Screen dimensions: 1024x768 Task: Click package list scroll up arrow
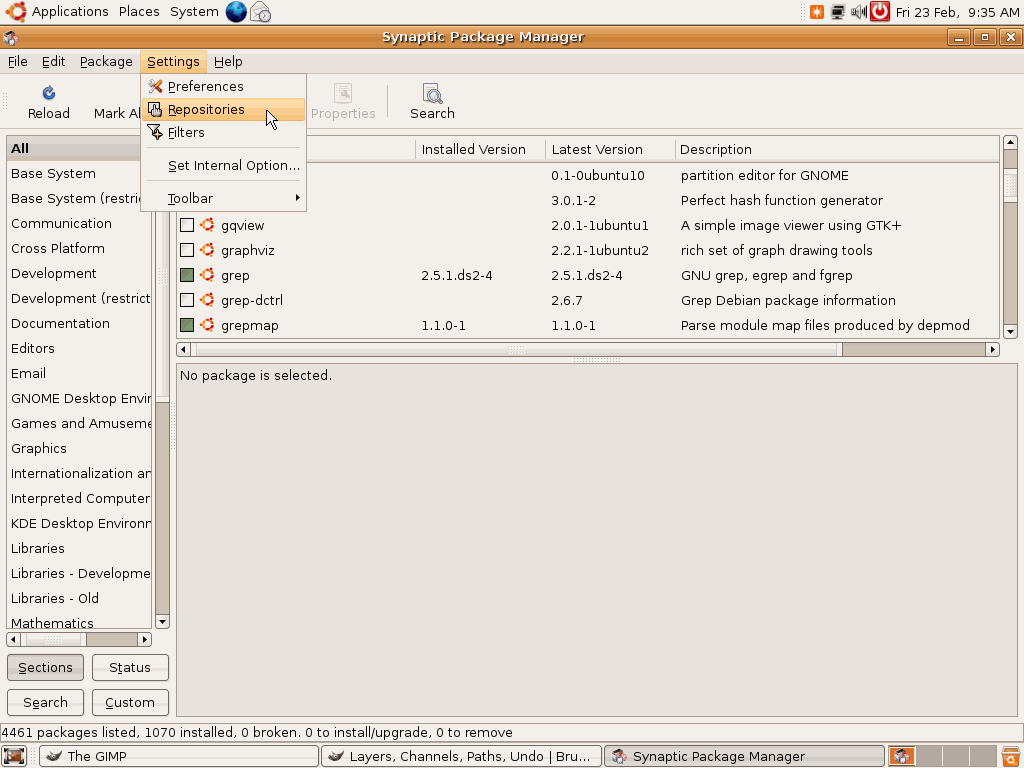(1010, 142)
